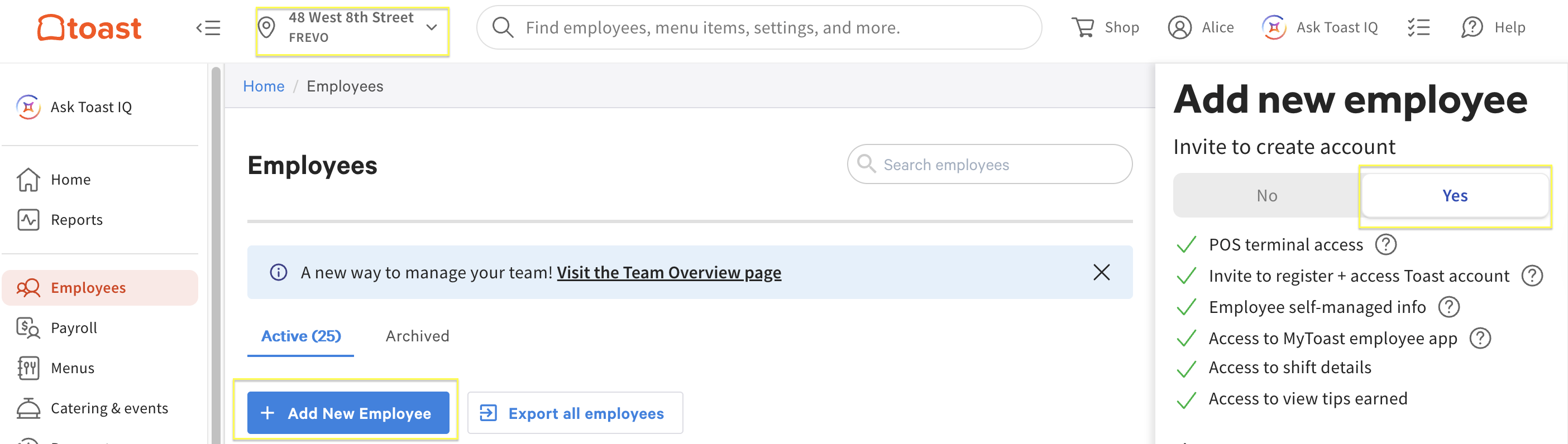Dismiss the team overview info banner

tap(1101, 272)
